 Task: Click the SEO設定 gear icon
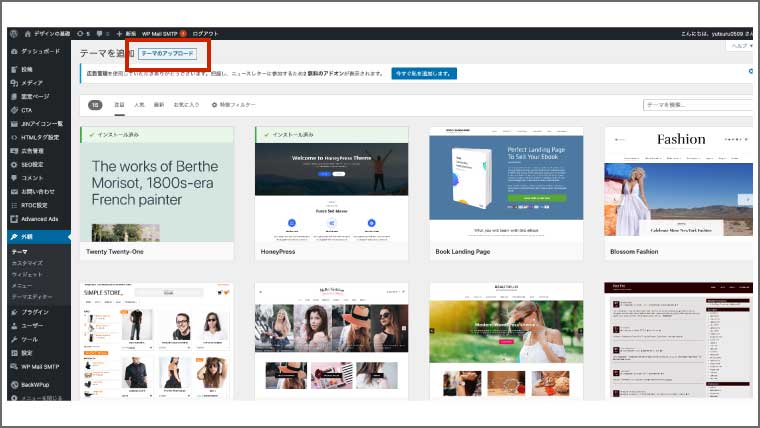[x=14, y=164]
